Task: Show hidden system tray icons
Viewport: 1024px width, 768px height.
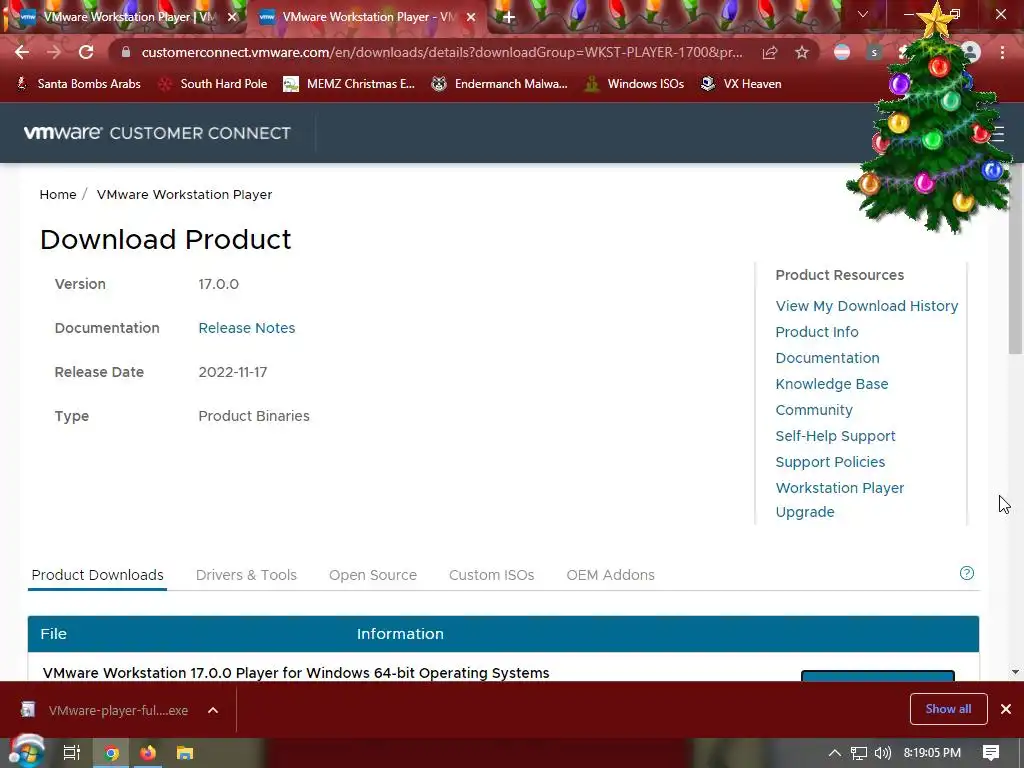Action: 835,753
